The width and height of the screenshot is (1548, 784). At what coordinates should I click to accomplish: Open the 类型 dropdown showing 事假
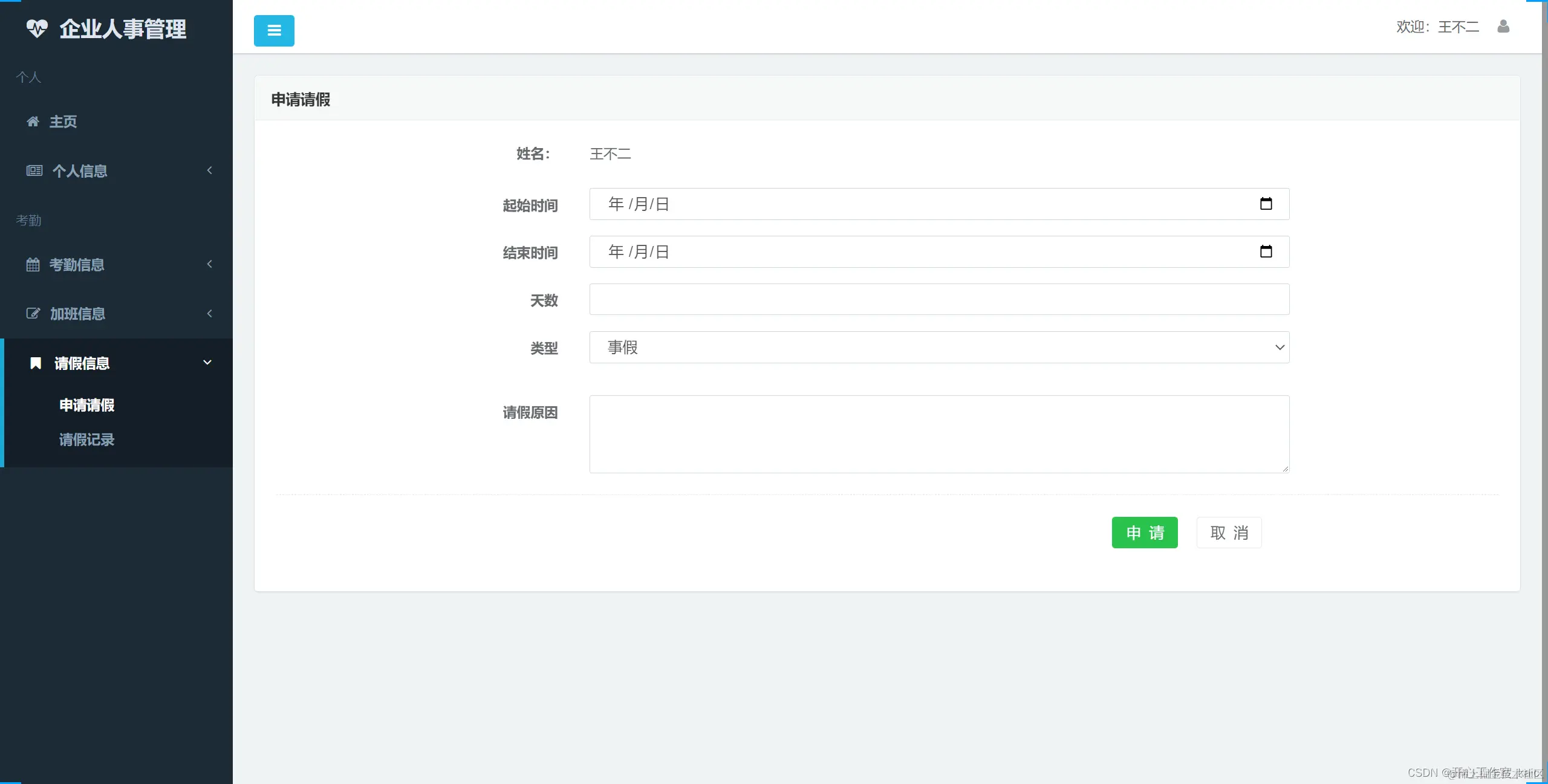939,348
